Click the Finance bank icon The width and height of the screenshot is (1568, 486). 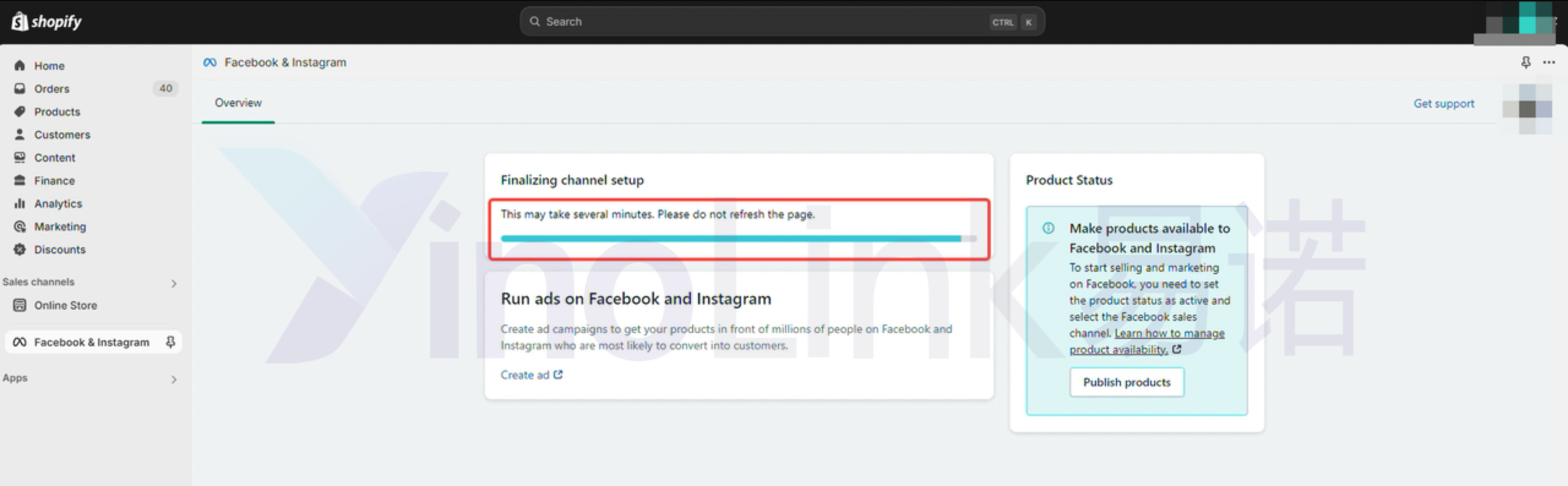(20, 180)
